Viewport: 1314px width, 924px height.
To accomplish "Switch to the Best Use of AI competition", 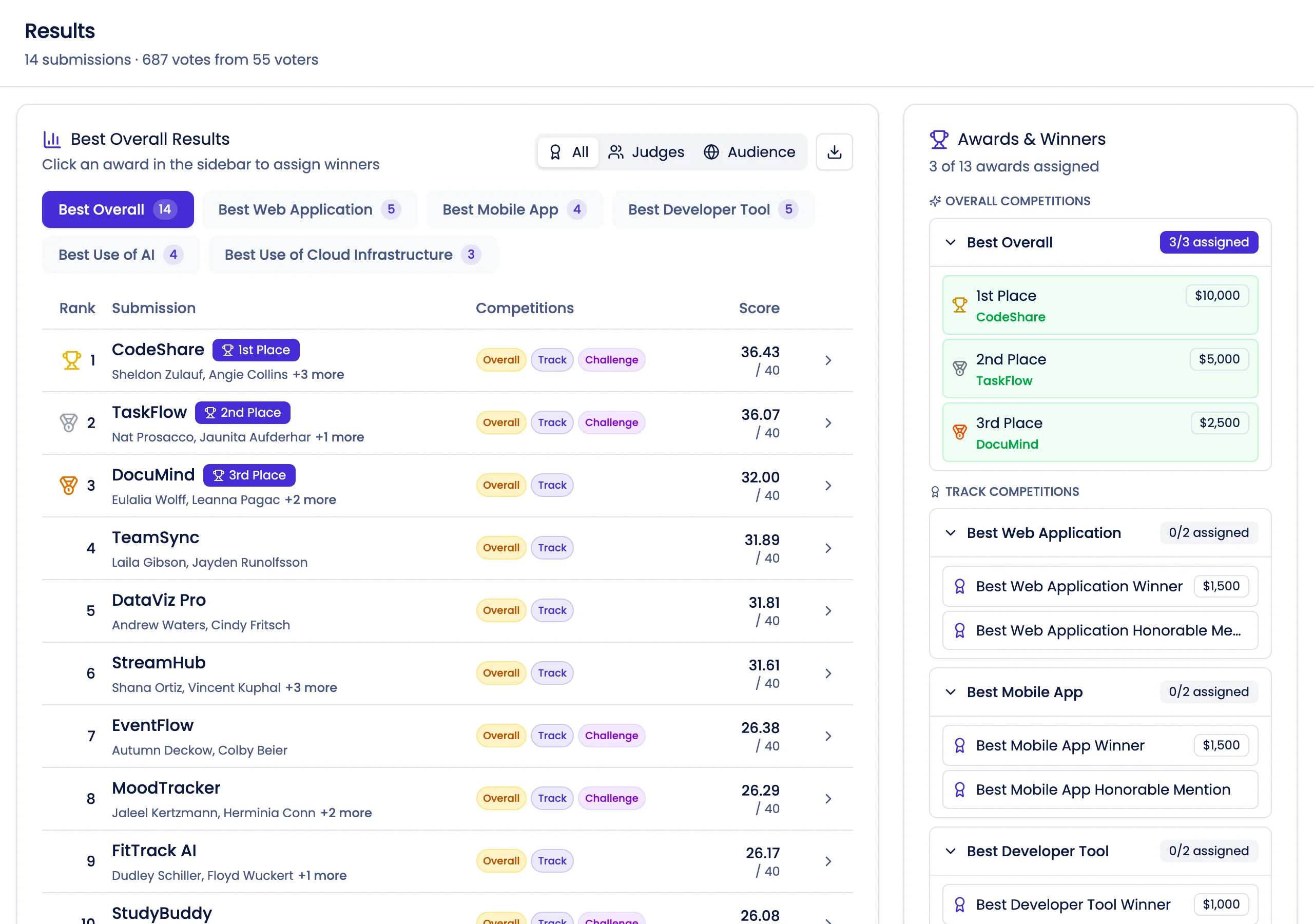I will click(x=120, y=255).
